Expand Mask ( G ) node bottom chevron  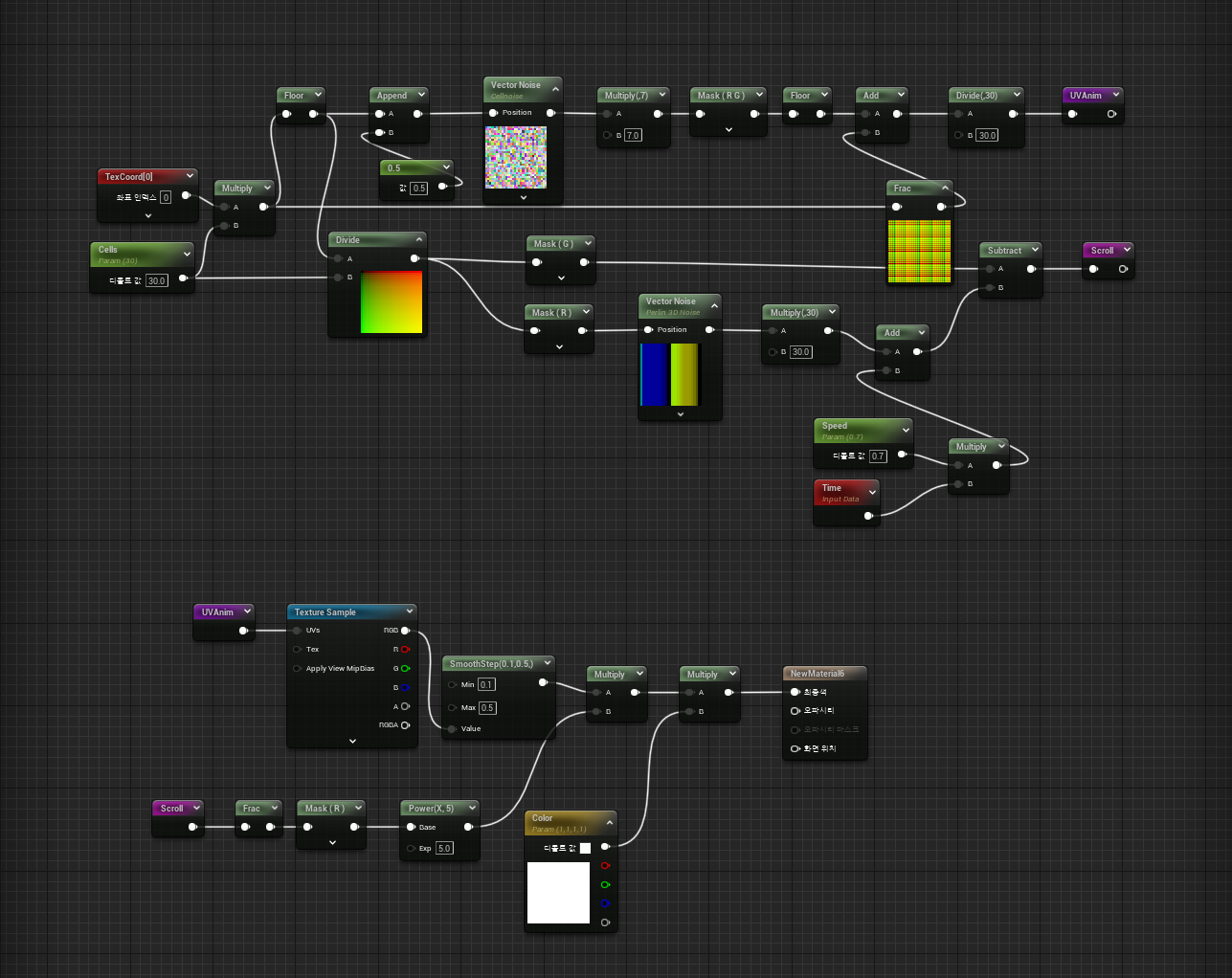click(561, 278)
